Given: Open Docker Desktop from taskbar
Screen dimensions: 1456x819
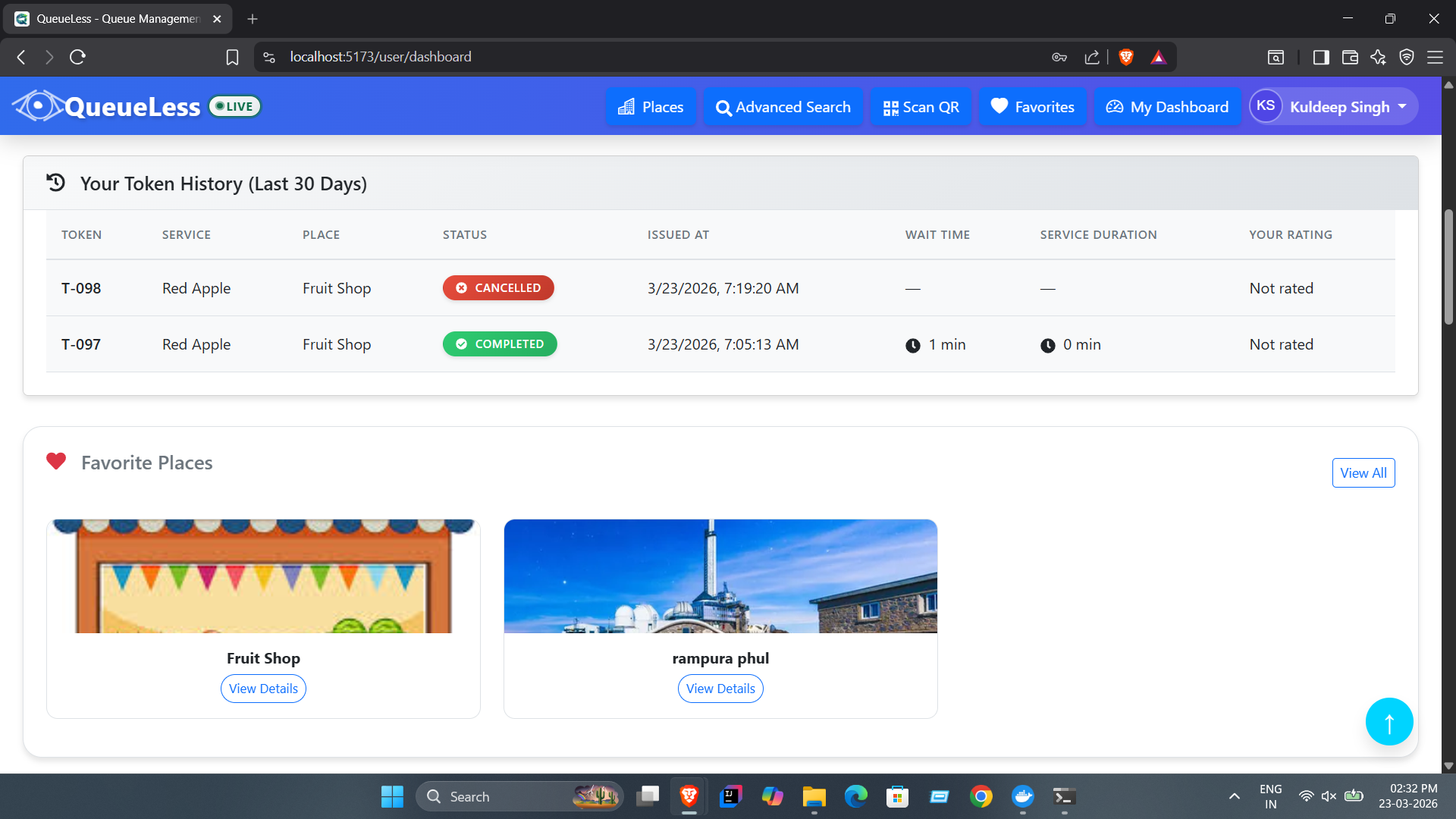Looking at the screenshot, I should click(x=1023, y=796).
